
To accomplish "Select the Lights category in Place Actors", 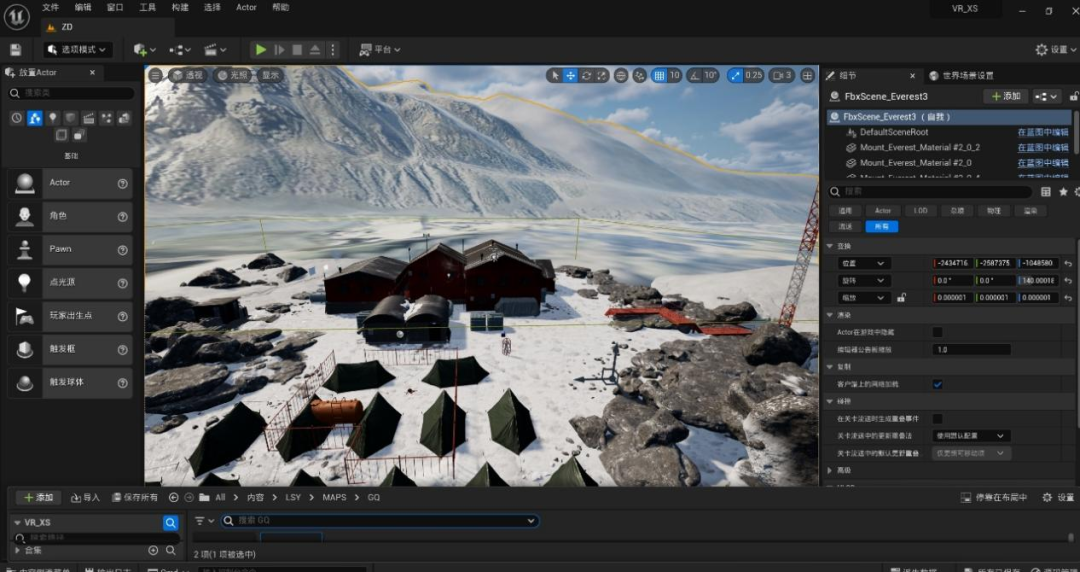I will 53,118.
